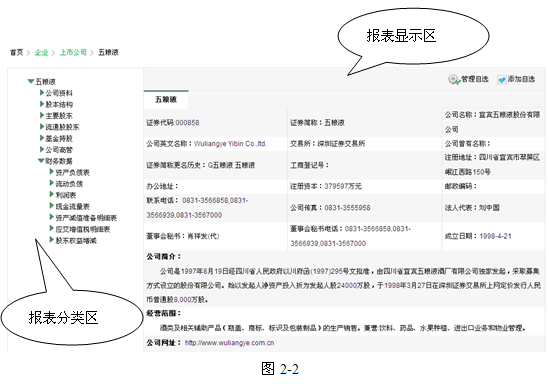Open 资产减值准备明细表 tree entry

(x=86, y=218)
